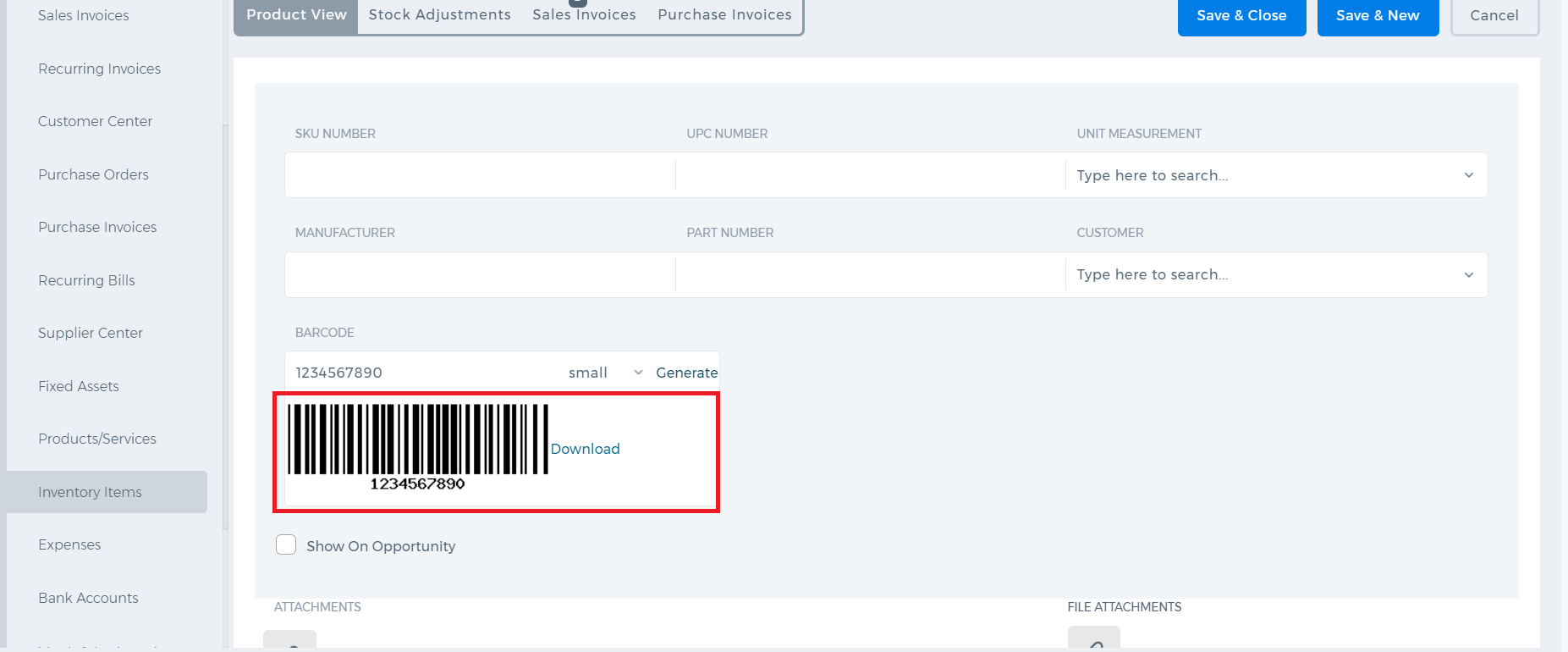This screenshot has height=652, width=1568.
Task: Open the Customer search dropdown
Action: pyautogui.click(x=1276, y=274)
